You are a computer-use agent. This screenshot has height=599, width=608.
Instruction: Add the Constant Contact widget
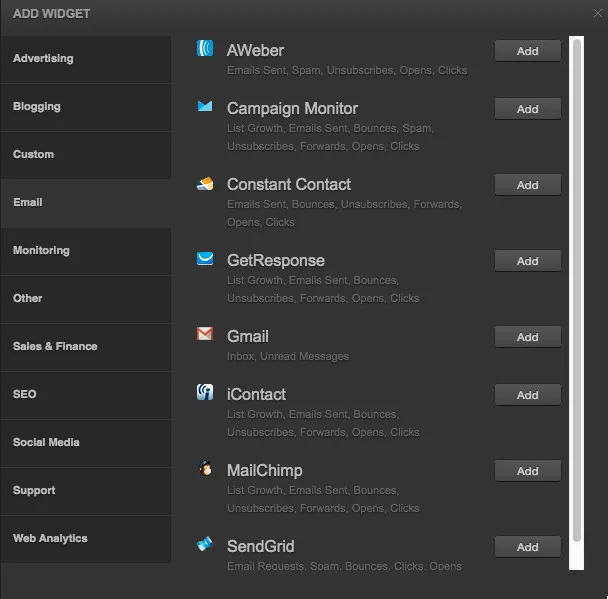(x=527, y=185)
